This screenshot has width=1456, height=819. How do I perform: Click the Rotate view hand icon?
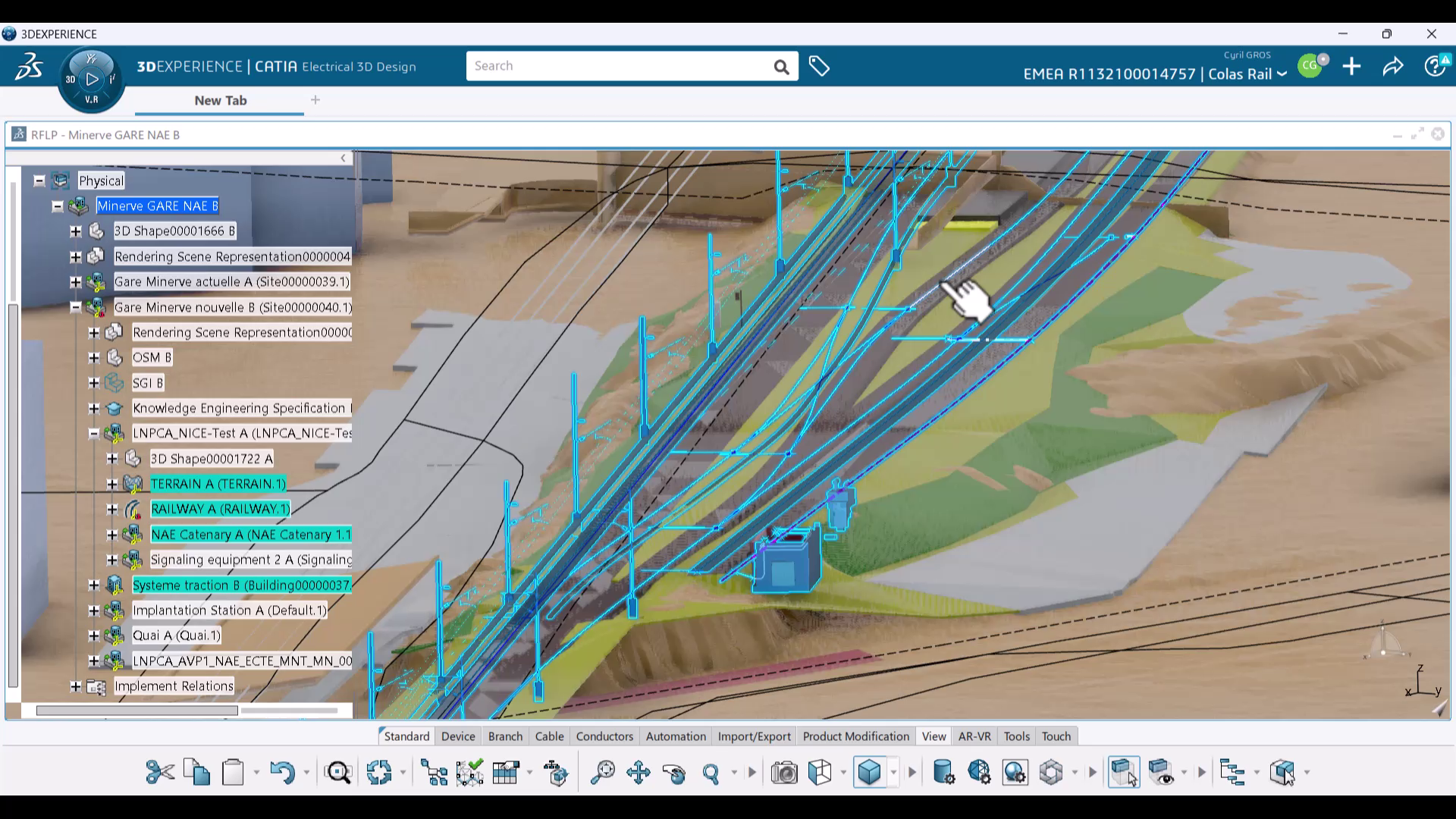pos(673,772)
